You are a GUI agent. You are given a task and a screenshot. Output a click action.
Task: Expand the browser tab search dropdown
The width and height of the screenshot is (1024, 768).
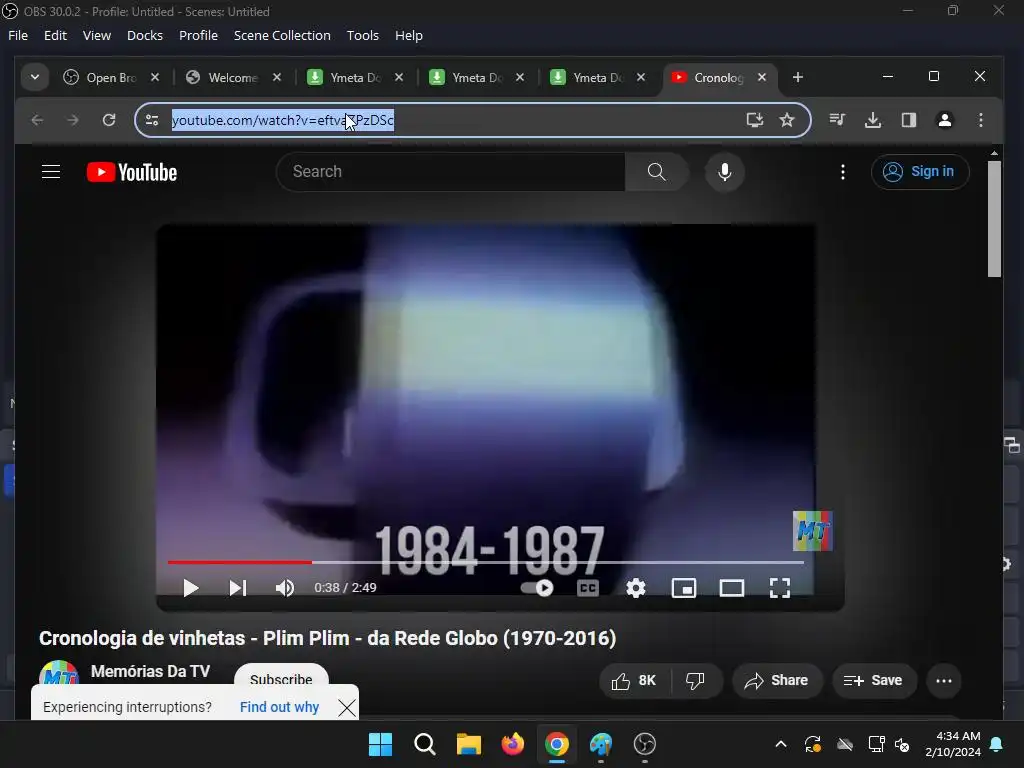[35, 77]
